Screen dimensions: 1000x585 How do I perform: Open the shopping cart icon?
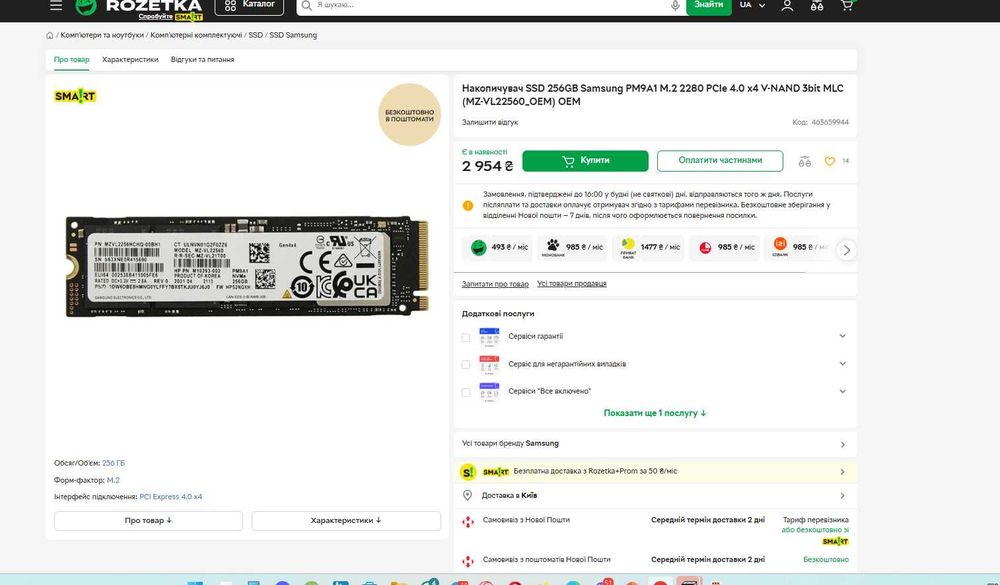pyautogui.click(x=846, y=5)
